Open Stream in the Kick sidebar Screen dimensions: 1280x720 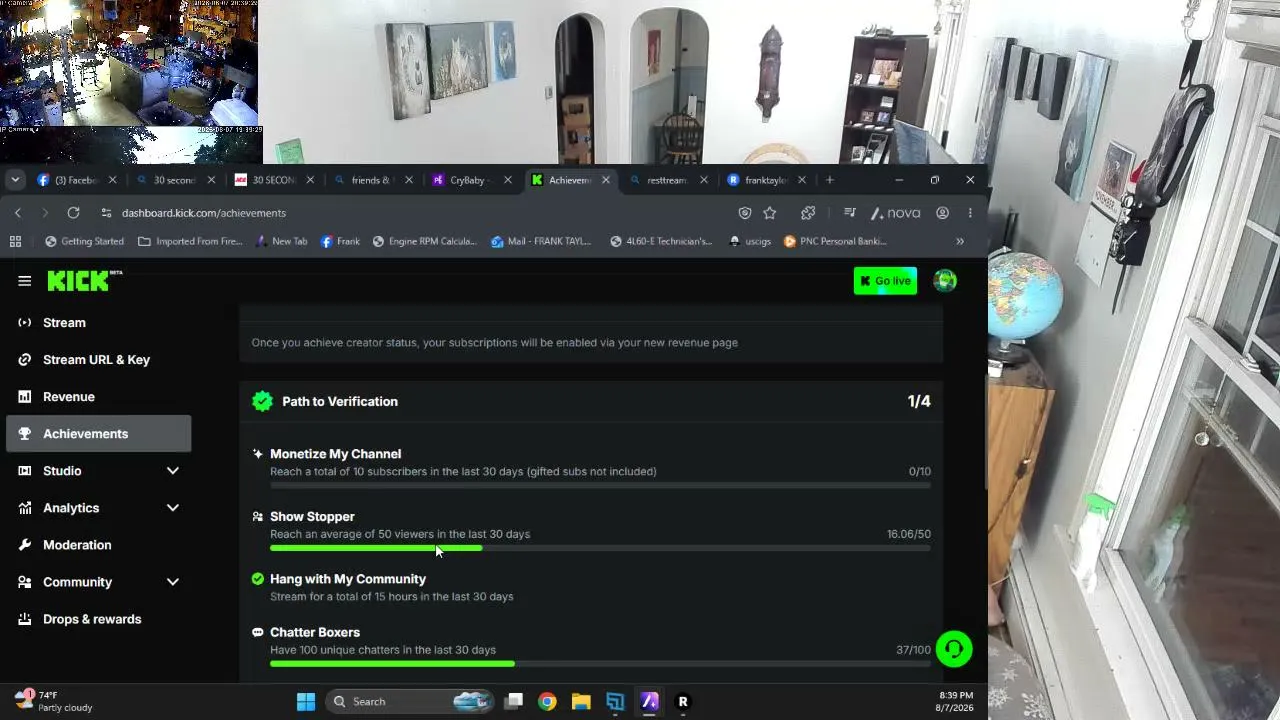coord(98,323)
